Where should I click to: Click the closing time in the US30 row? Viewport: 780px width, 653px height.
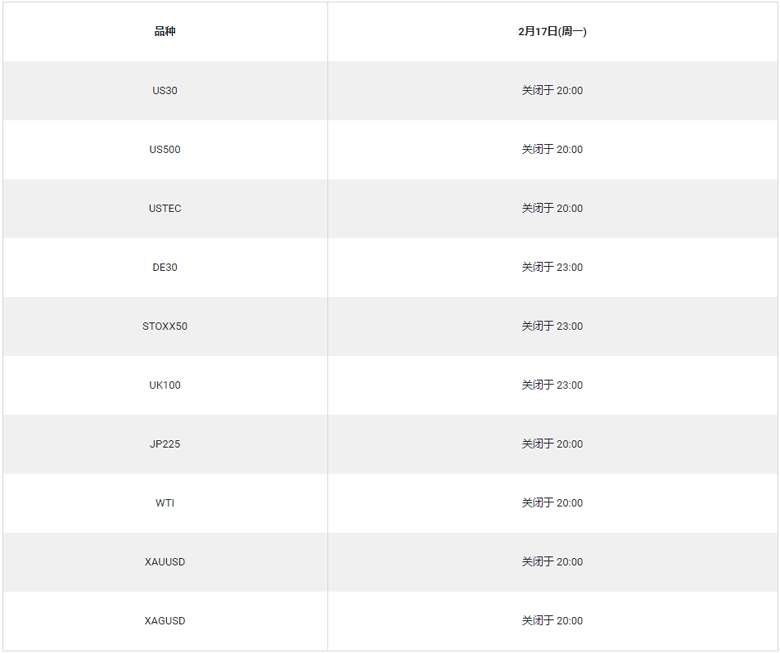pos(552,90)
